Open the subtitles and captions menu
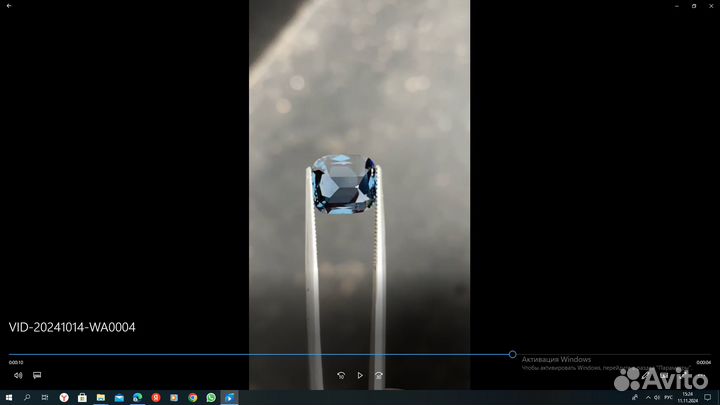Image resolution: width=720 pixels, height=405 pixels. (x=37, y=375)
